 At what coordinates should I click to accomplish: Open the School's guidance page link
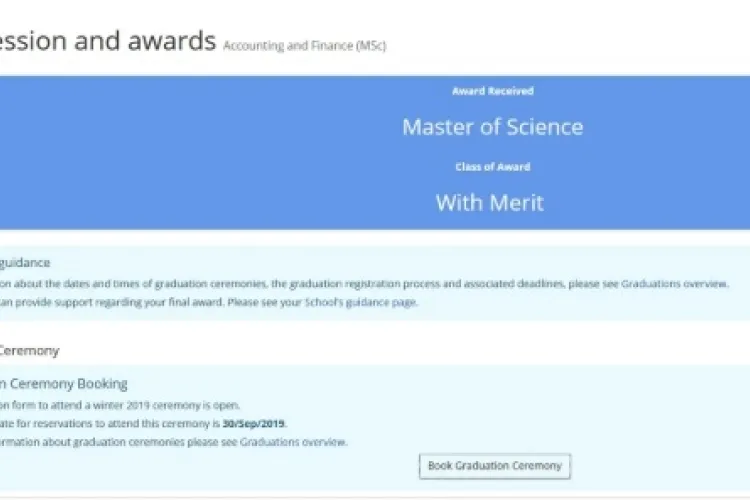click(361, 302)
